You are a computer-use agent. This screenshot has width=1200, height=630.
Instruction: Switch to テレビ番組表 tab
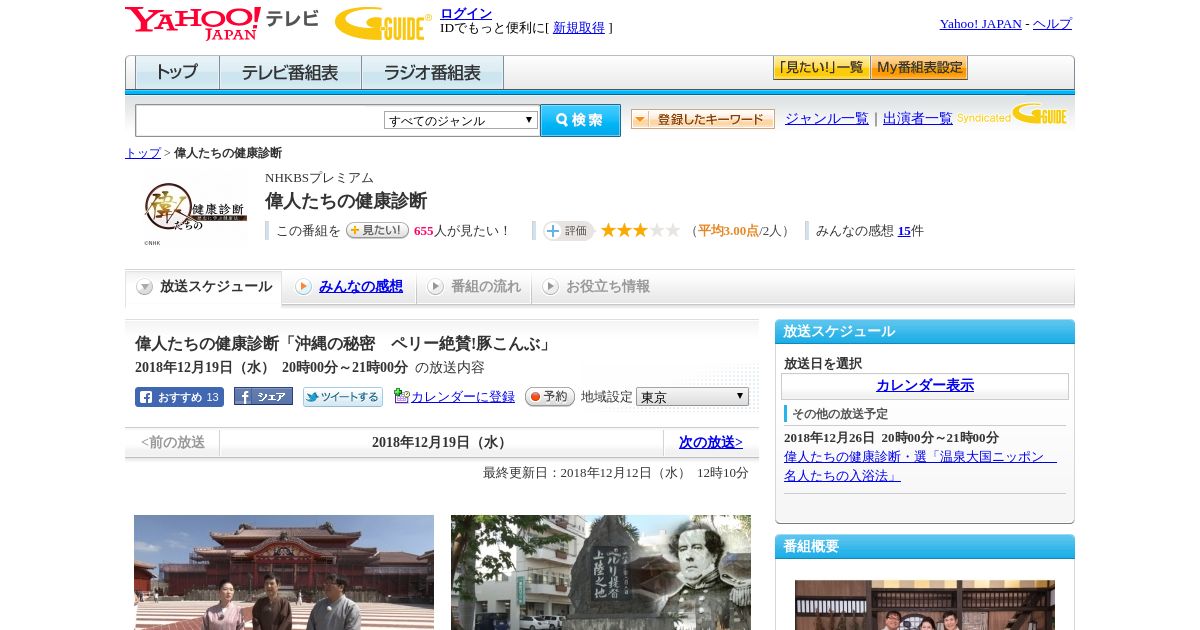coord(290,73)
